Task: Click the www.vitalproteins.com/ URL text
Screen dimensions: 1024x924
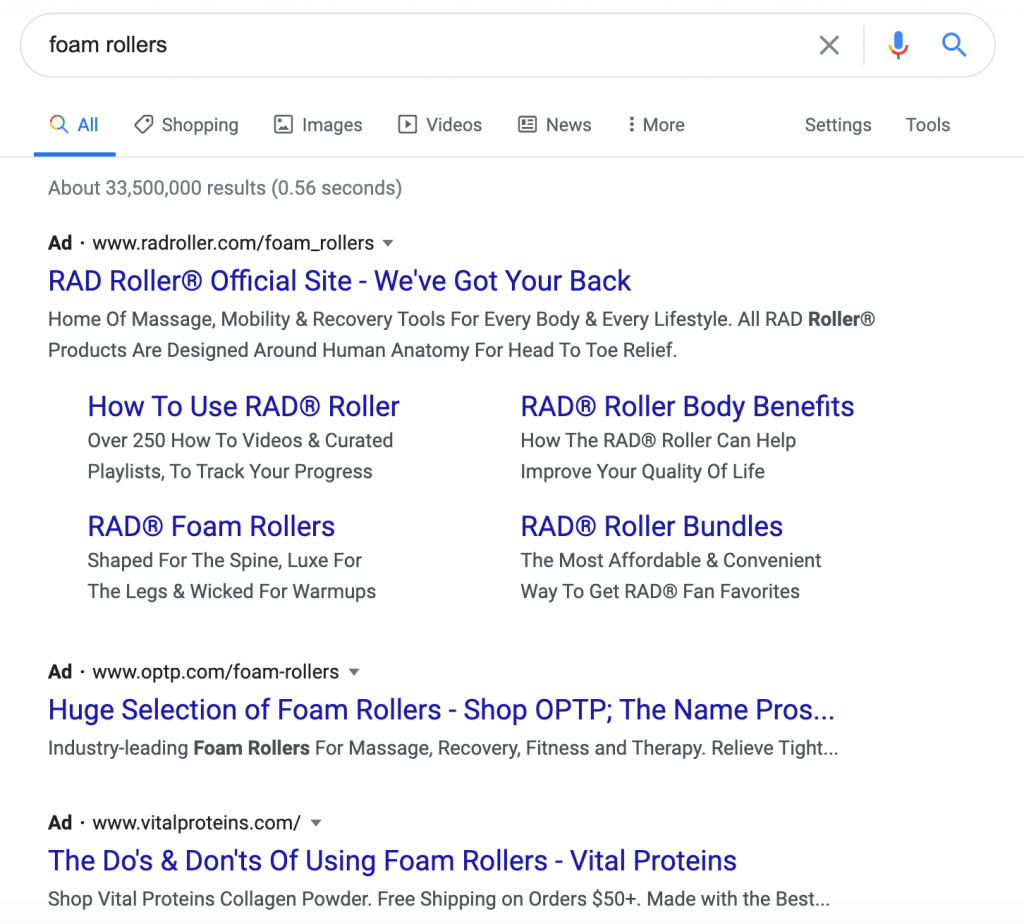Action: point(197,823)
